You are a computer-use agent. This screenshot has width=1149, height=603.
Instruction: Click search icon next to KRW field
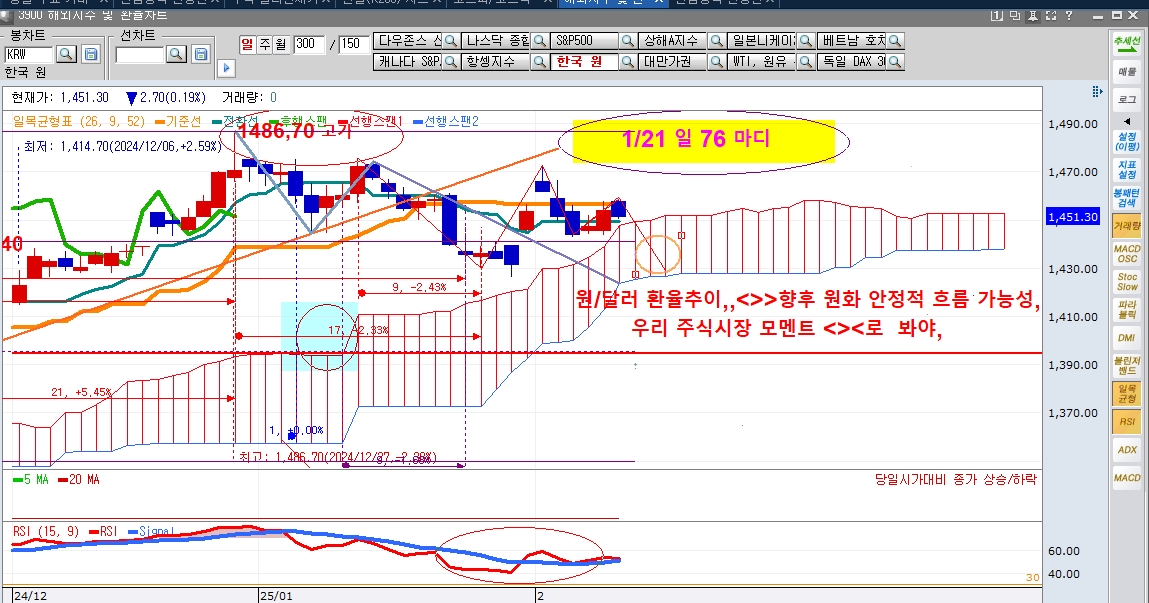66,53
